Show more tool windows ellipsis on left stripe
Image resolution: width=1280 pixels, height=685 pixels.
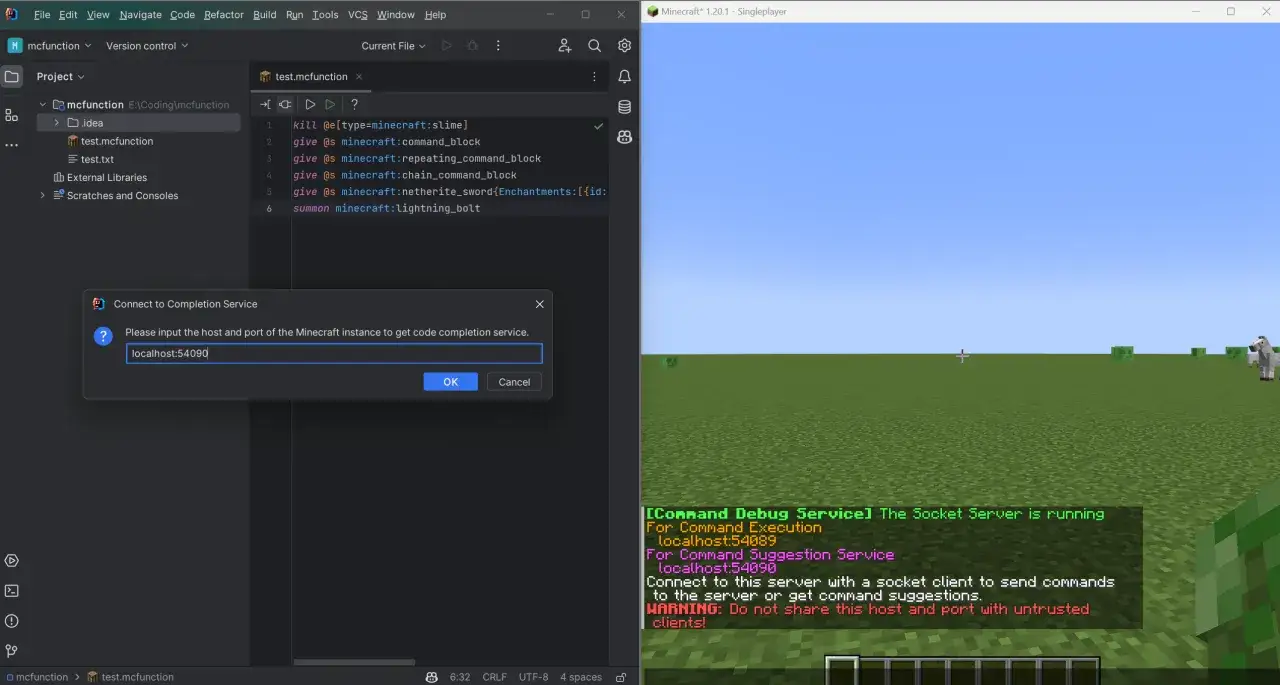pyautogui.click(x=12, y=145)
